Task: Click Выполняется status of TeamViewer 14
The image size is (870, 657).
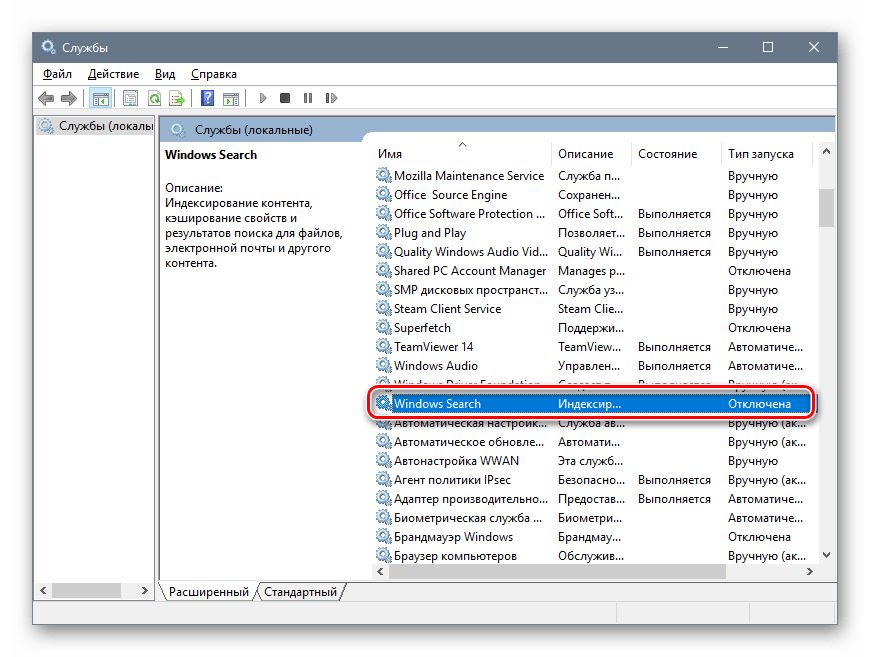Action: 674,346
